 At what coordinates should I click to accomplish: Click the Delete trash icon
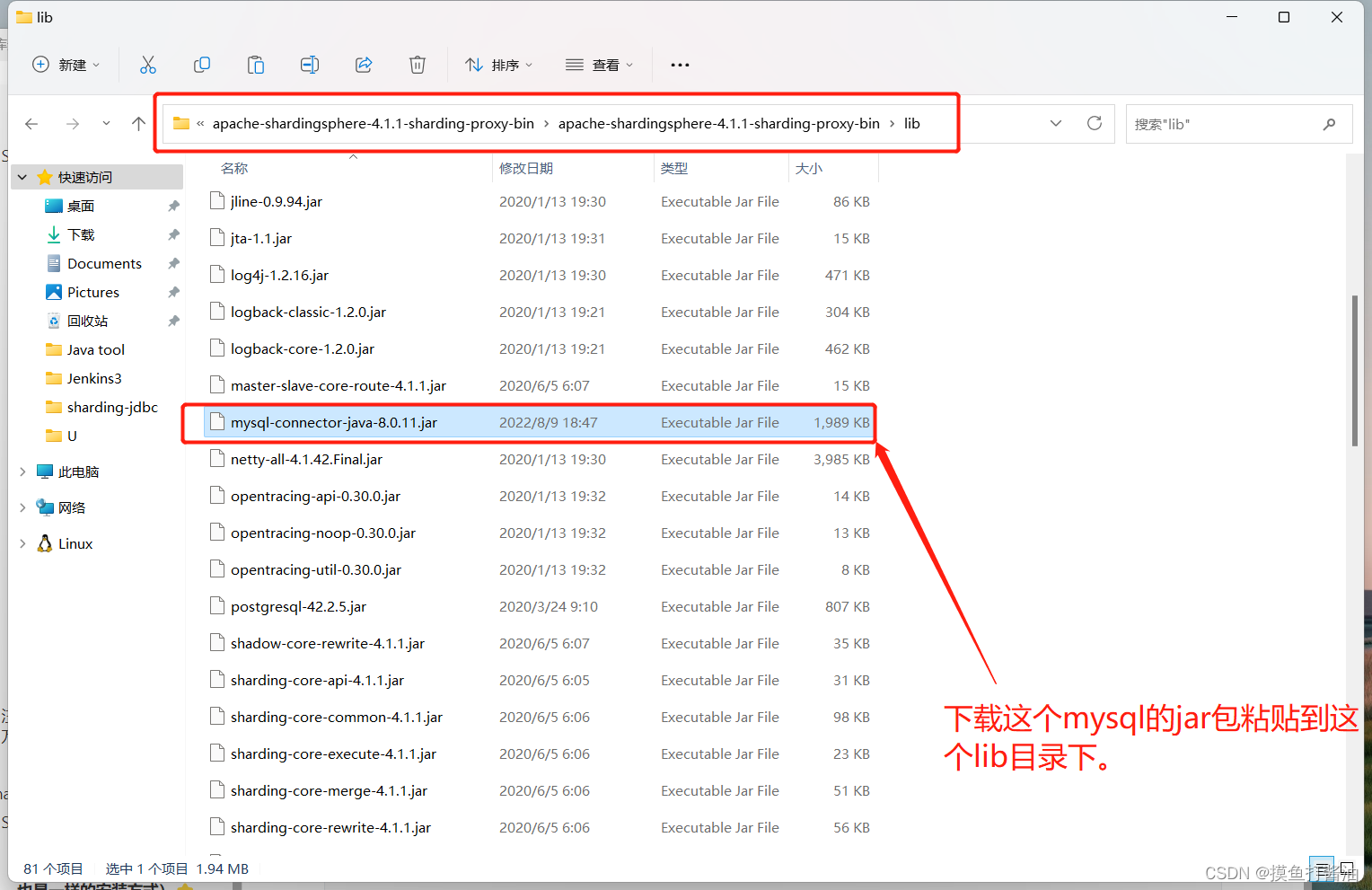(418, 65)
